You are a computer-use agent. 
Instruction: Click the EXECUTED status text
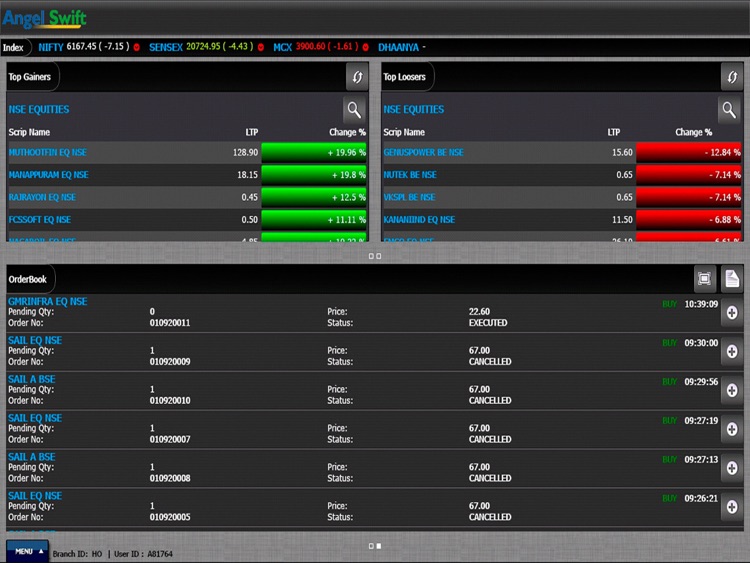click(x=488, y=323)
